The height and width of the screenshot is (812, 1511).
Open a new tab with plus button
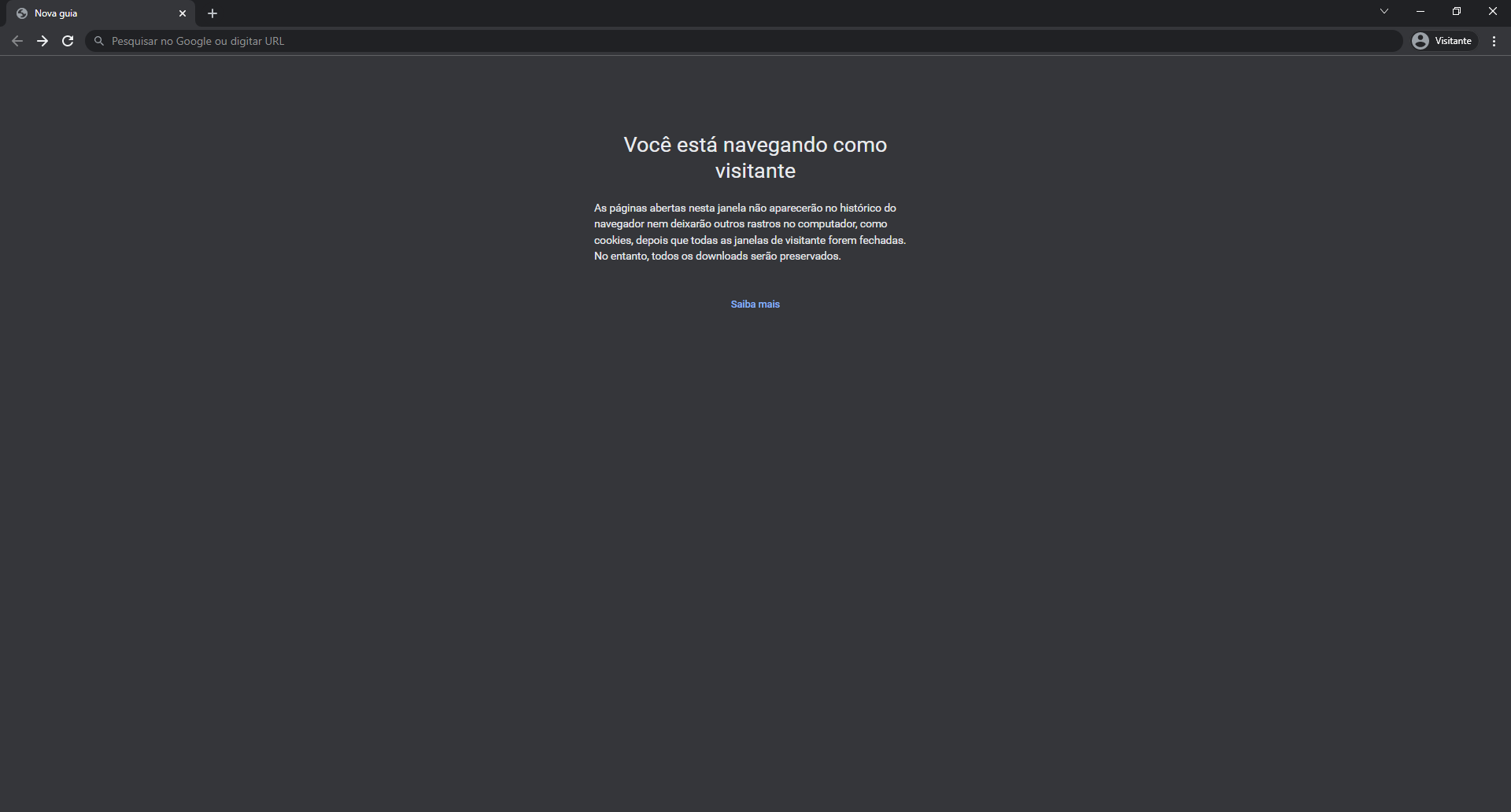tap(212, 13)
